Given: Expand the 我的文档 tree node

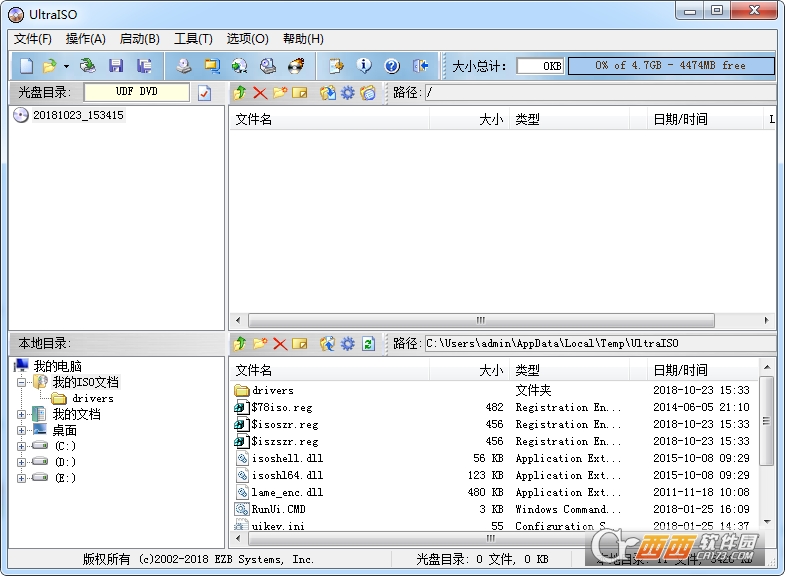Looking at the screenshot, I should coord(21,414).
